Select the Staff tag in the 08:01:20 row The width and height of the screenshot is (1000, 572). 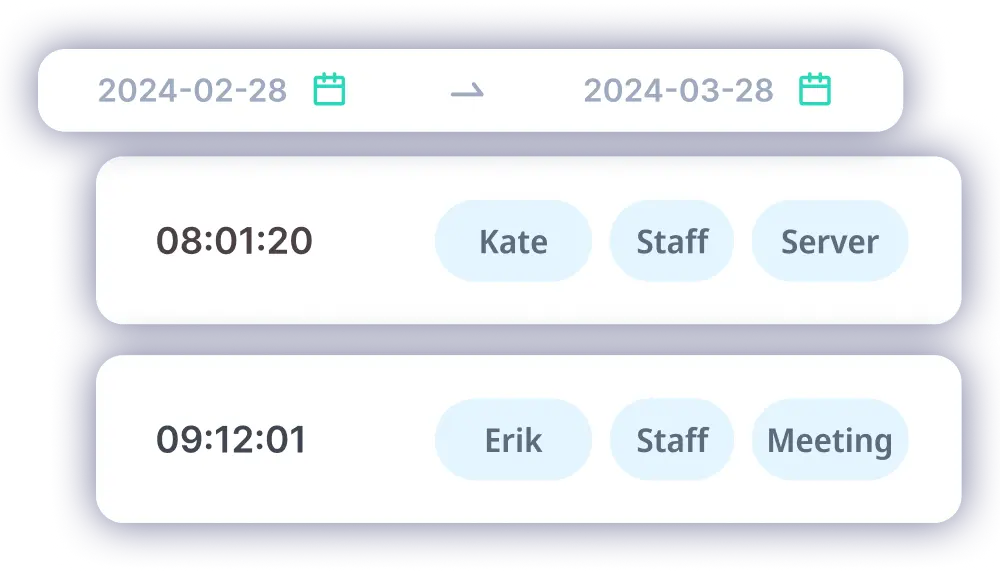pos(672,241)
